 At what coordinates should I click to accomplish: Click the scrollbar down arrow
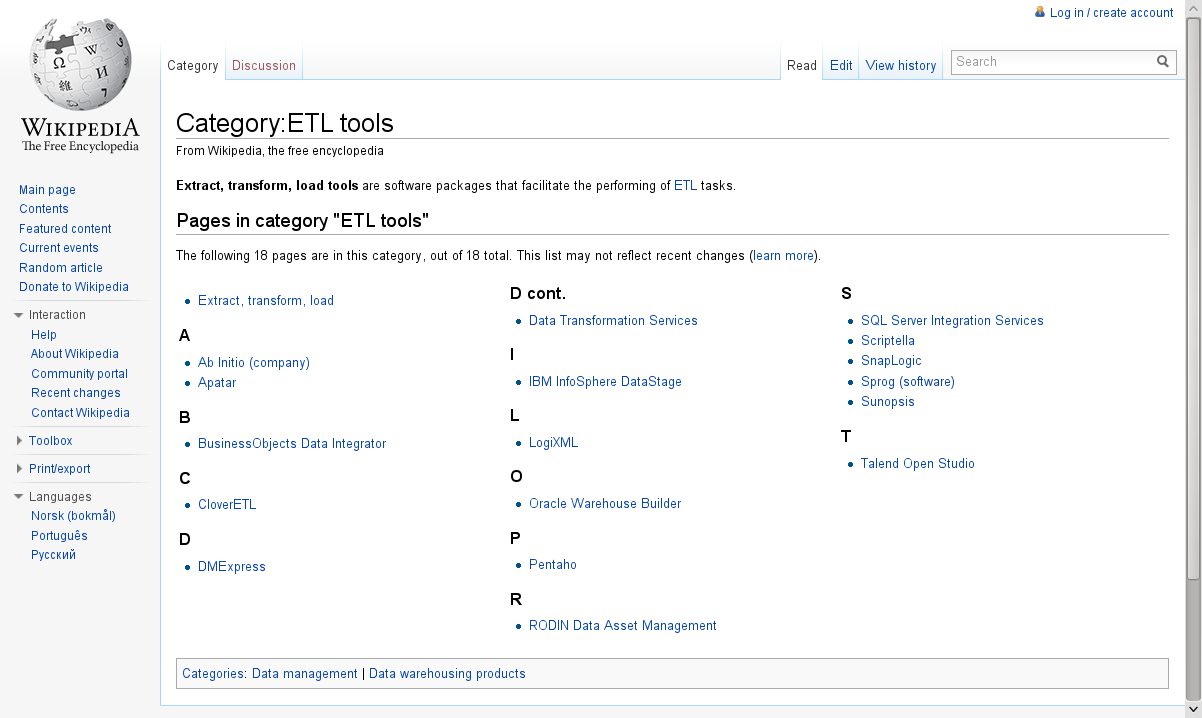pyautogui.click(x=1193, y=710)
